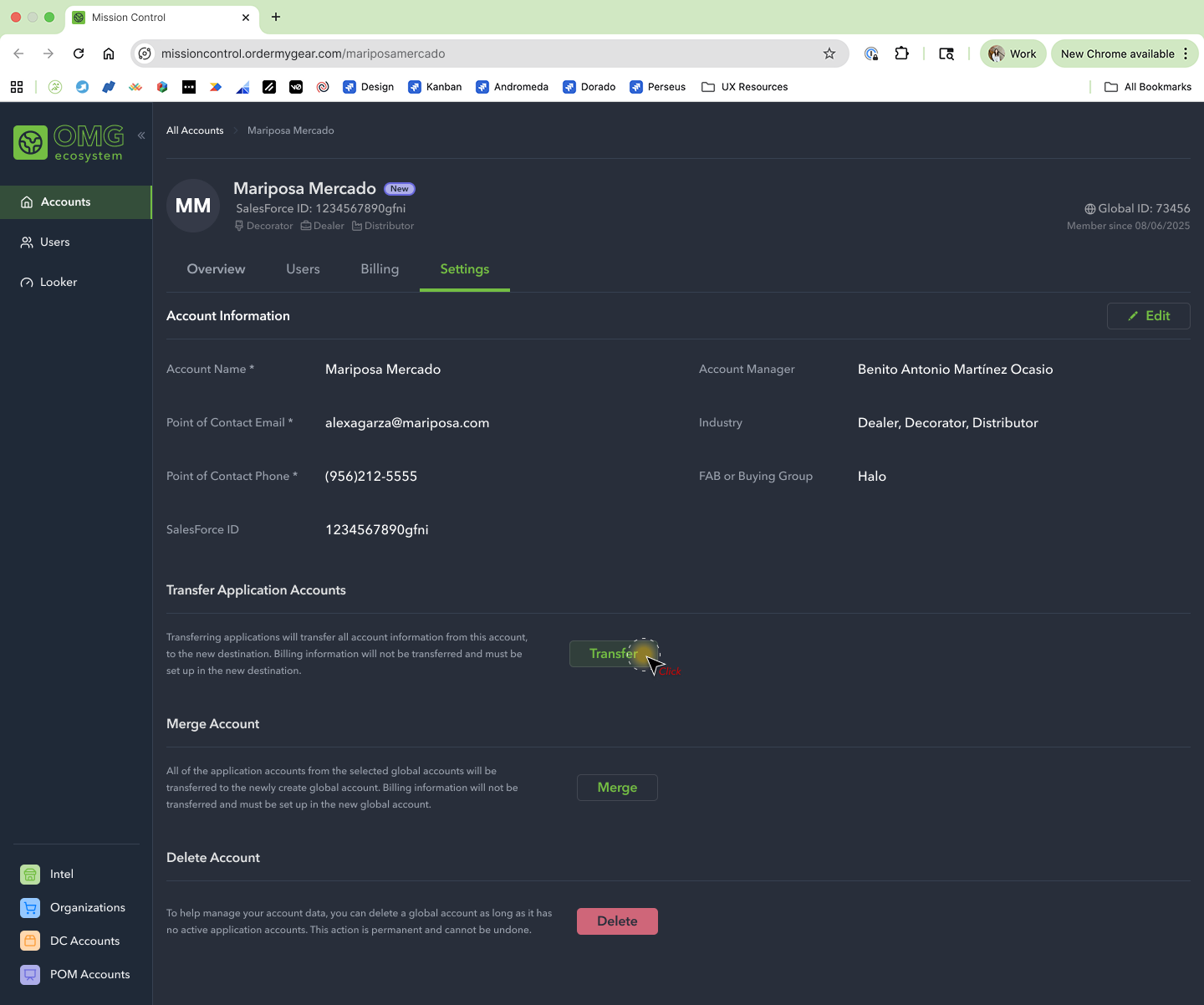Open the password manager extension icon

871,54
